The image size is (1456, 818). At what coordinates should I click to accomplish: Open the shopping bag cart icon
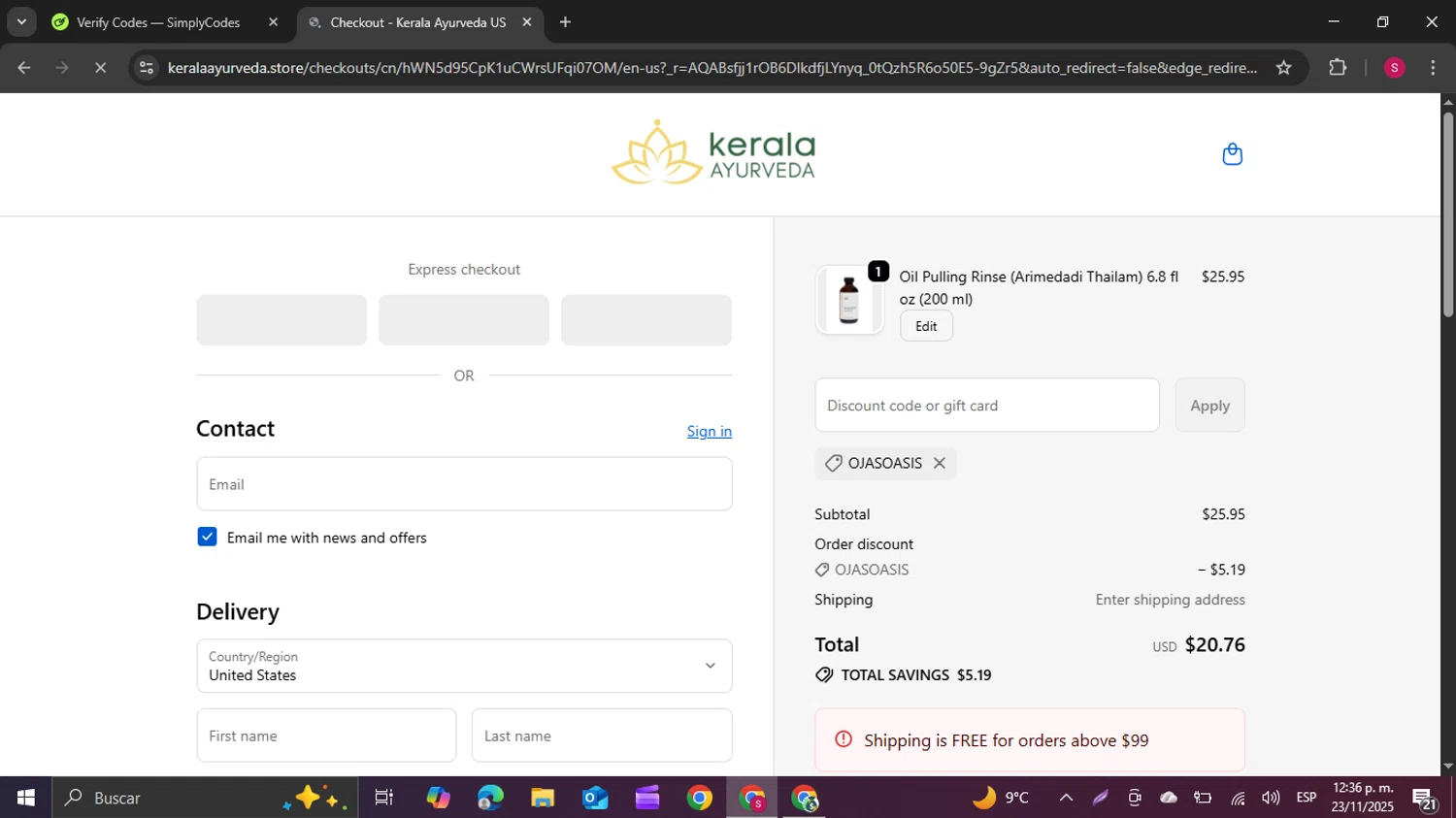(x=1232, y=154)
